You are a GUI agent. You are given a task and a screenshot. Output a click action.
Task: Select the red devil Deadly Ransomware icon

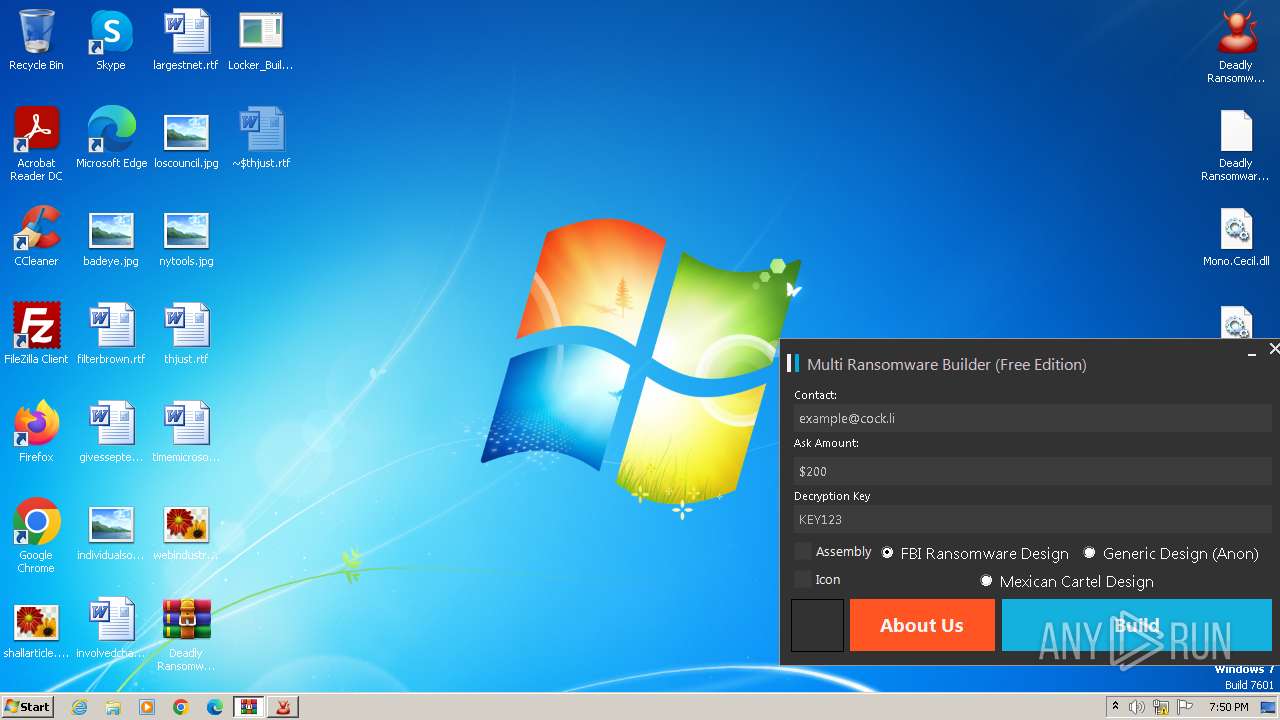1236,47
